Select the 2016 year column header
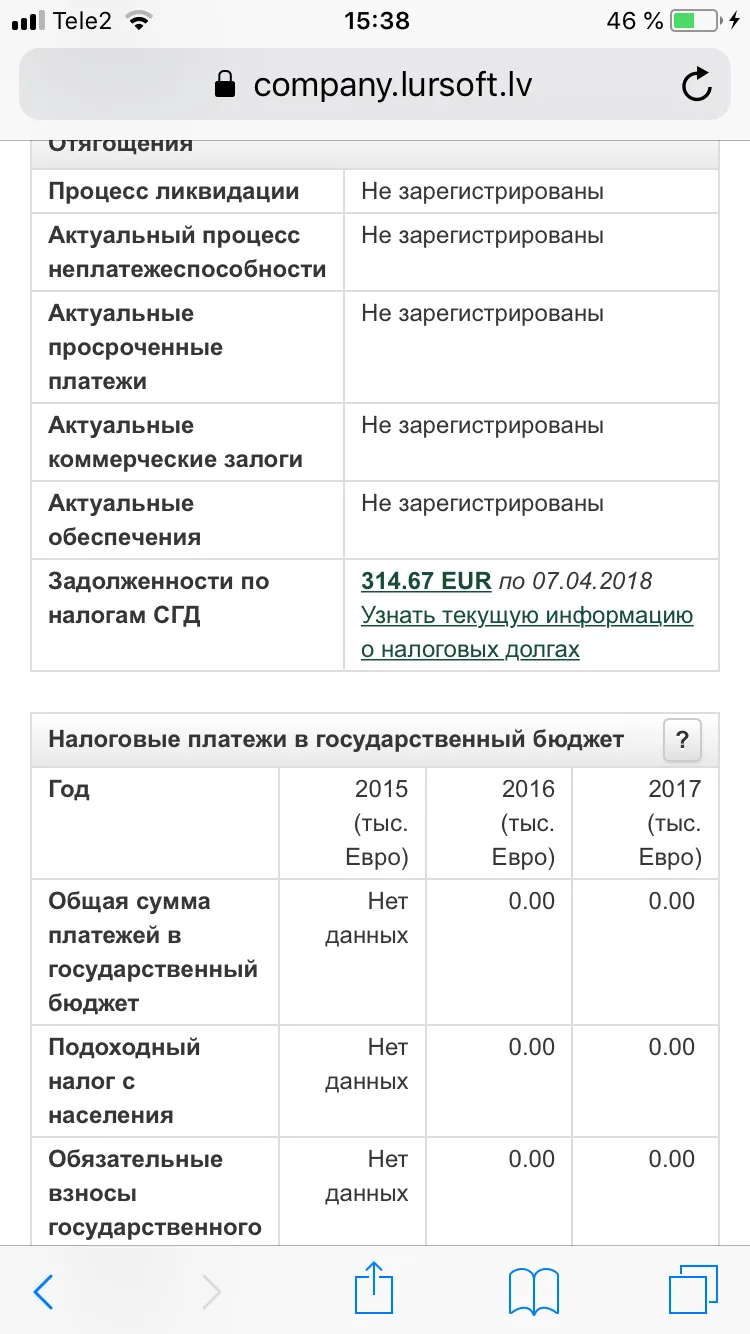This screenshot has height=1334, width=750. tap(499, 823)
